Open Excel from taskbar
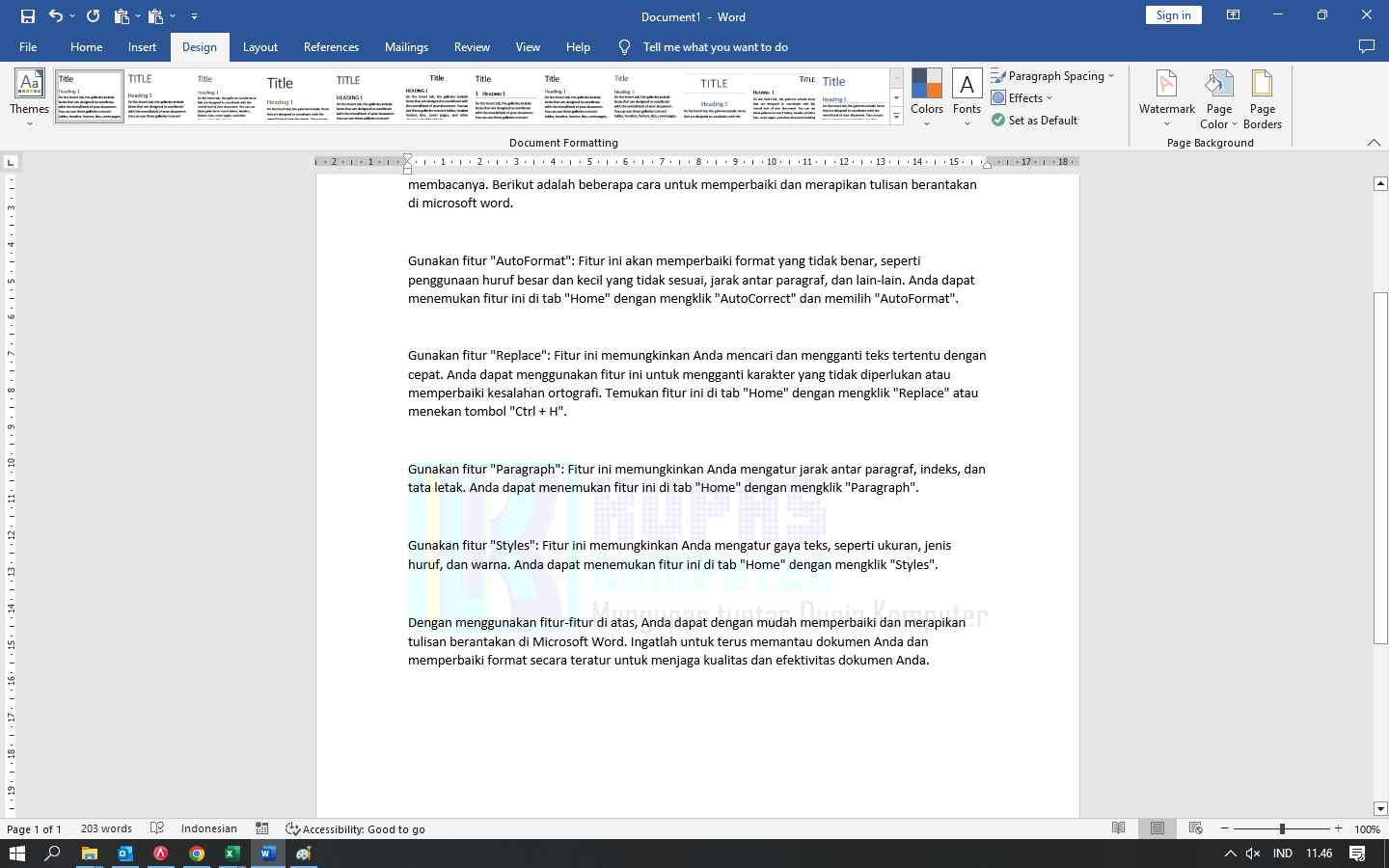This screenshot has height=868, width=1389. (232, 854)
